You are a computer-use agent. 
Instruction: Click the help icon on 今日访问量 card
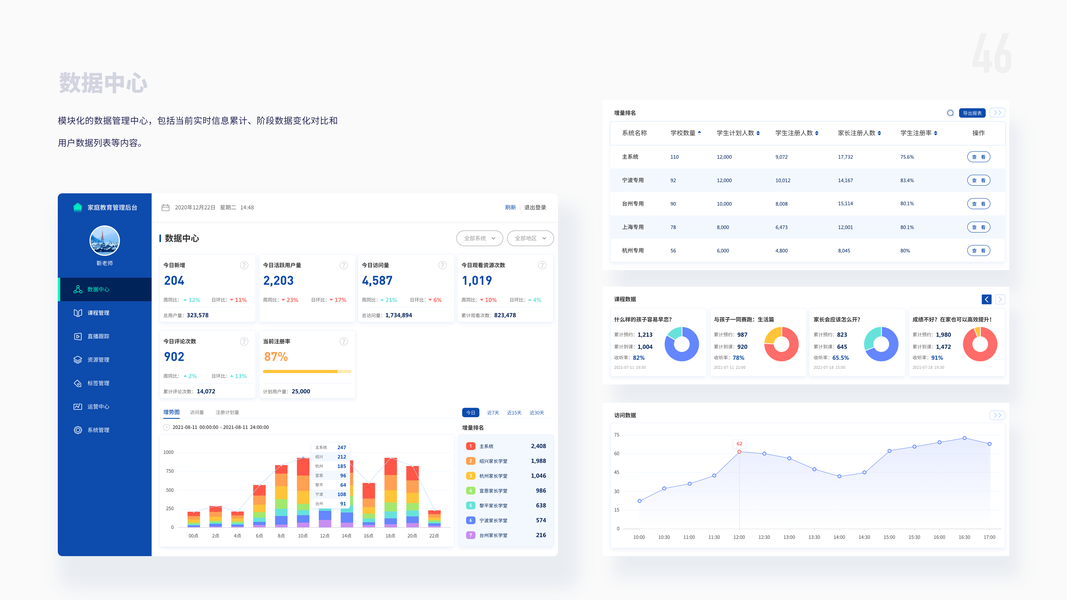click(x=442, y=265)
